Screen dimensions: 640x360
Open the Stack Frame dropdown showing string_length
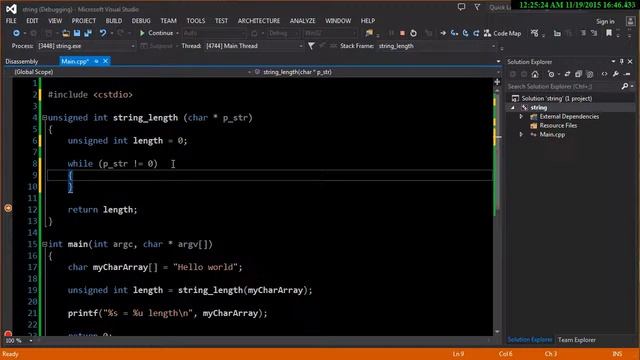[x=437, y=46]
